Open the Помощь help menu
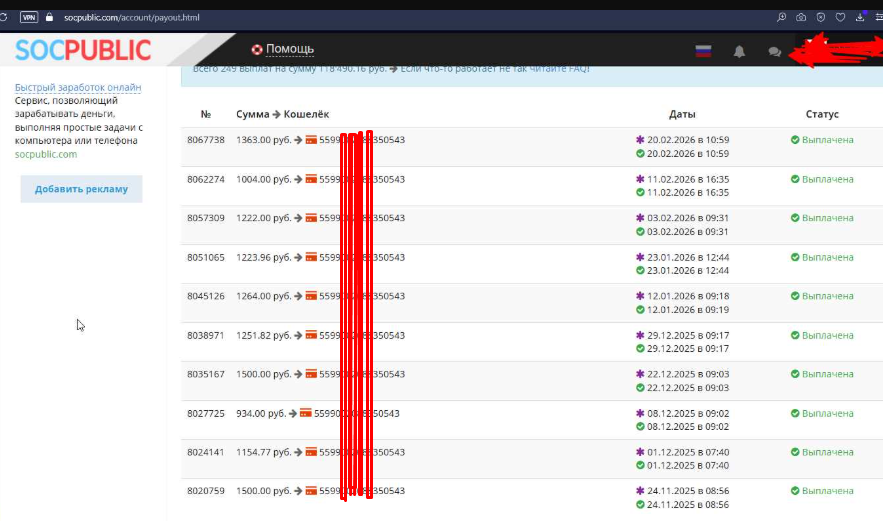 [283, 49]
